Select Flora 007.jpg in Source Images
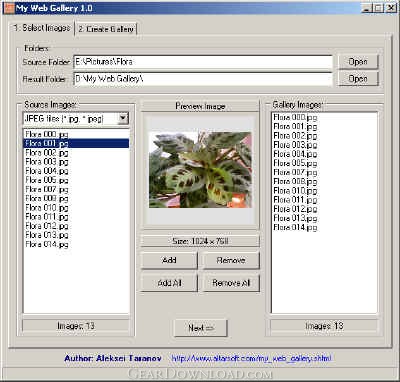 click(x=76, y=189)
